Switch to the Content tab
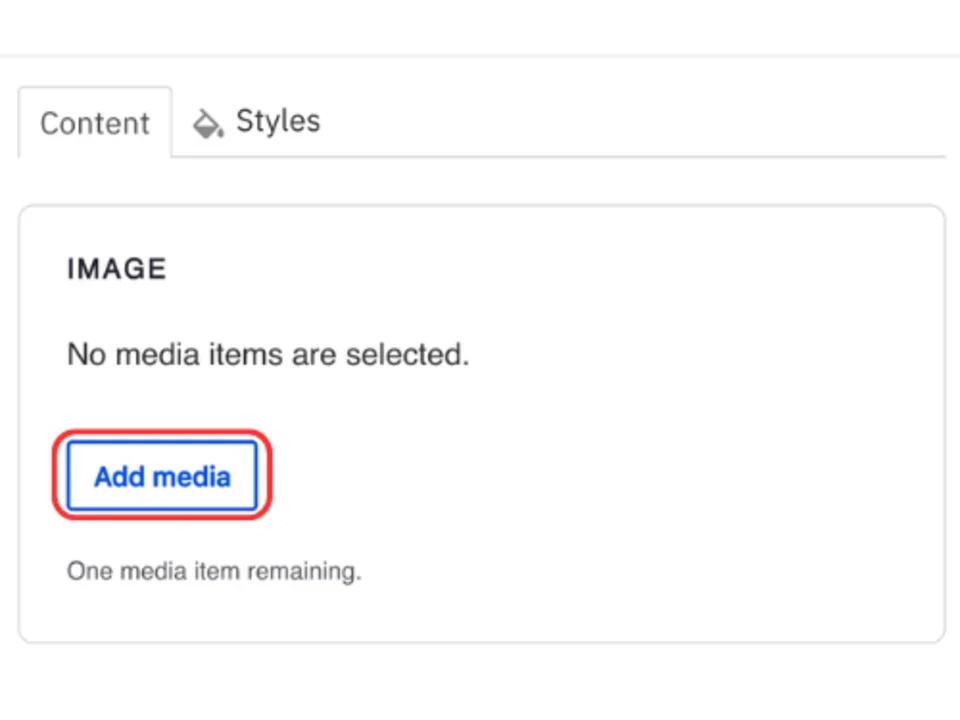This screenshot has height=720, width=960. tap(95, 123)
